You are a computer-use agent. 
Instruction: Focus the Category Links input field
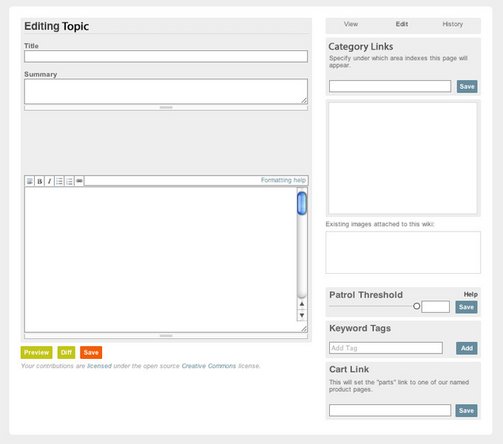pos(390,86)
